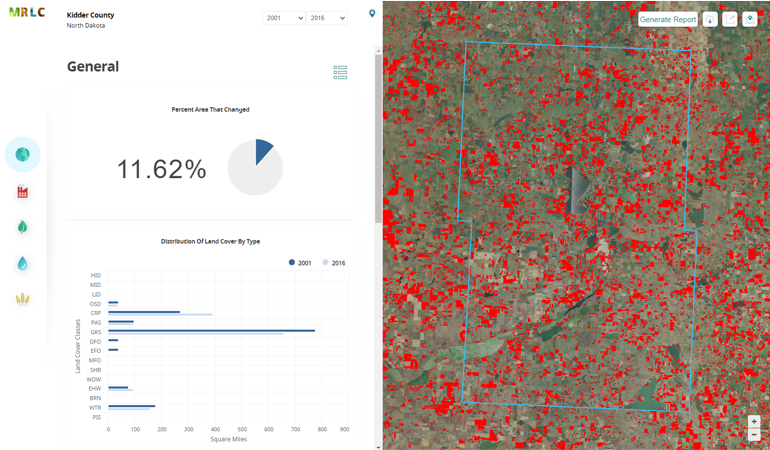Toggle the 2016 legend series
The height and width of the screenshot is (450, 770).
(333, 263)
